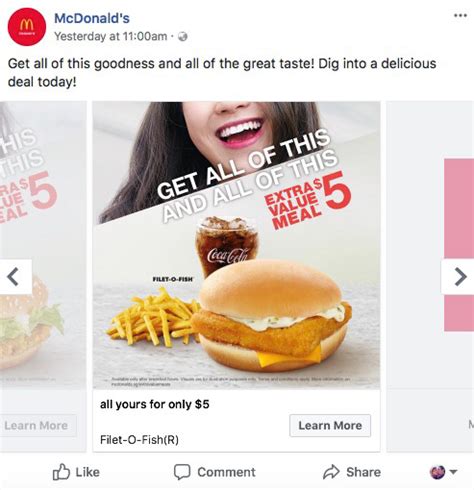Open the Filet-O-Fish meal ad image
The width and height of the screenshot is (474, 490).
click(236, 245)
